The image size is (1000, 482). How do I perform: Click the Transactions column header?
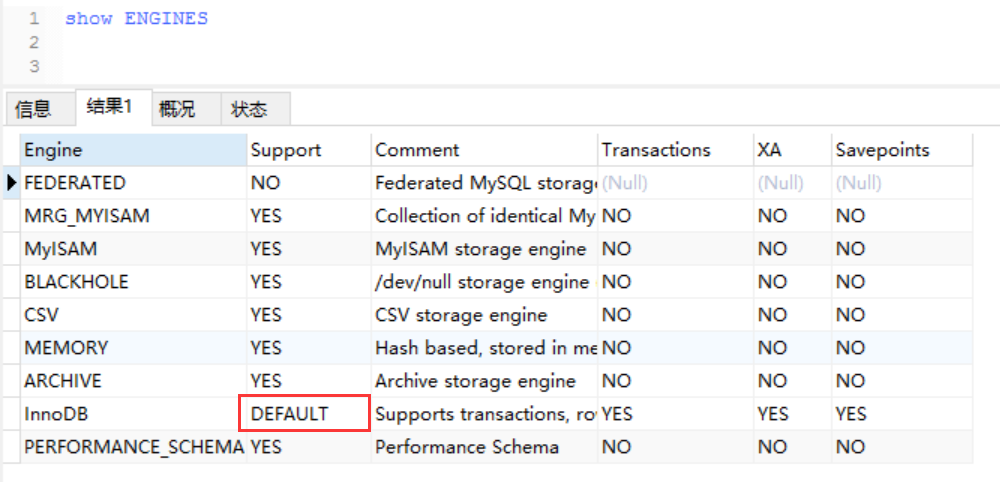click(x=675, y=150)
